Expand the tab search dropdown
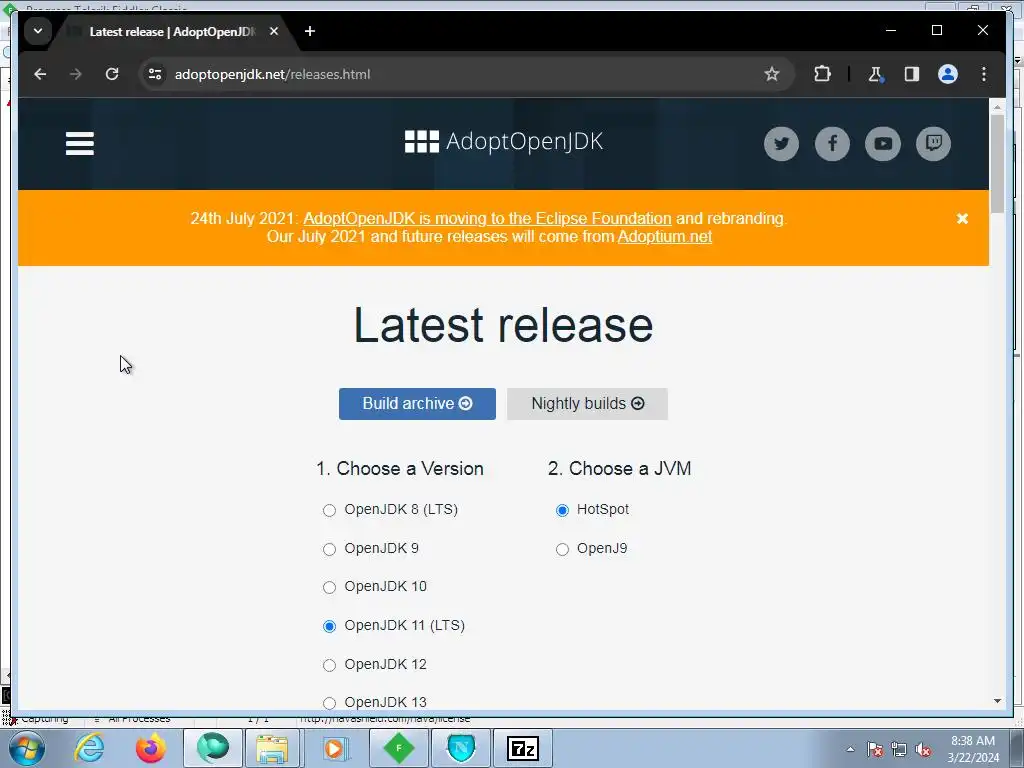1024x768 pixels. tap(38, 31)
